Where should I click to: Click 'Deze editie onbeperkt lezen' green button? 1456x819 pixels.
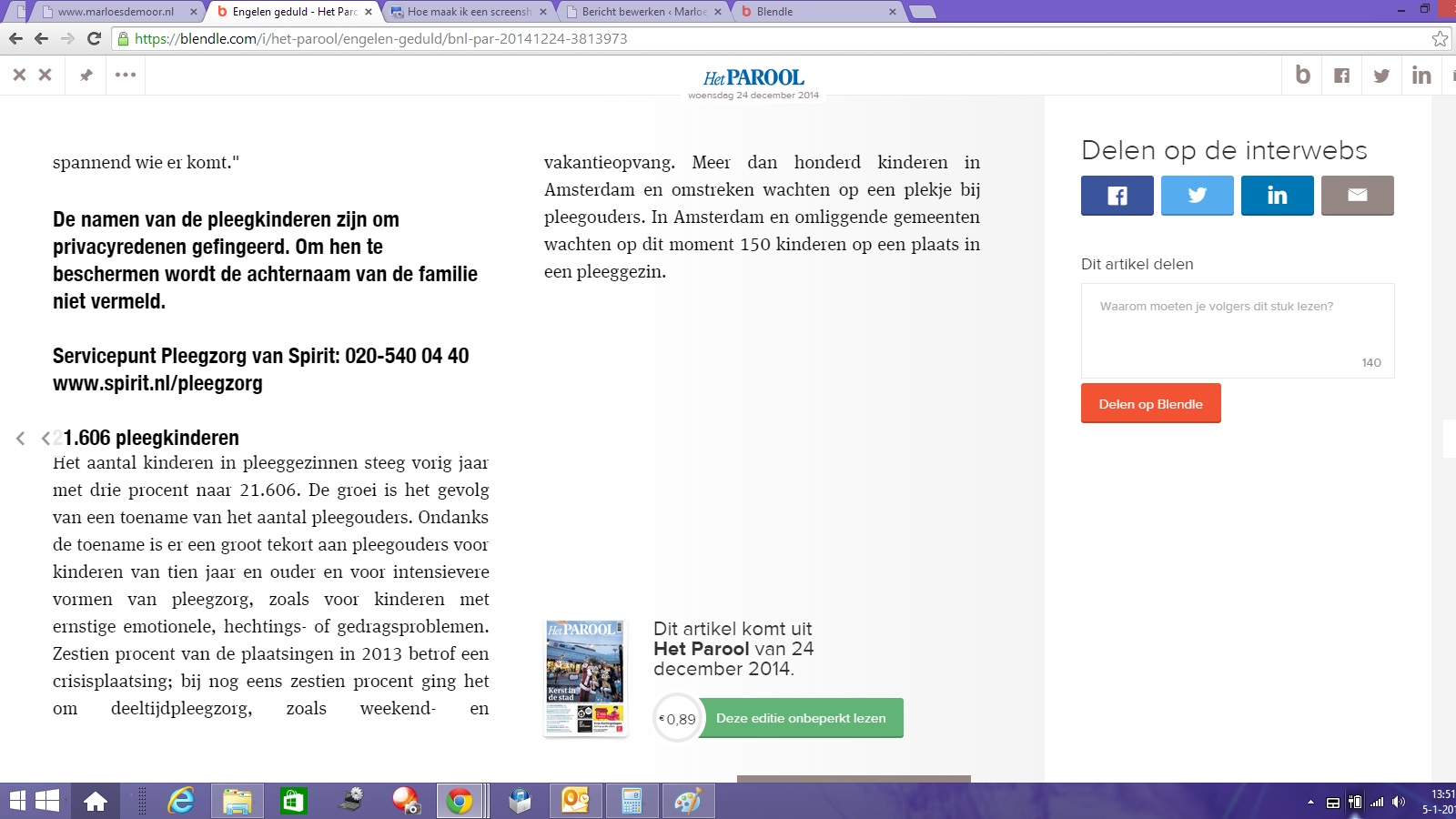point(800,718)
